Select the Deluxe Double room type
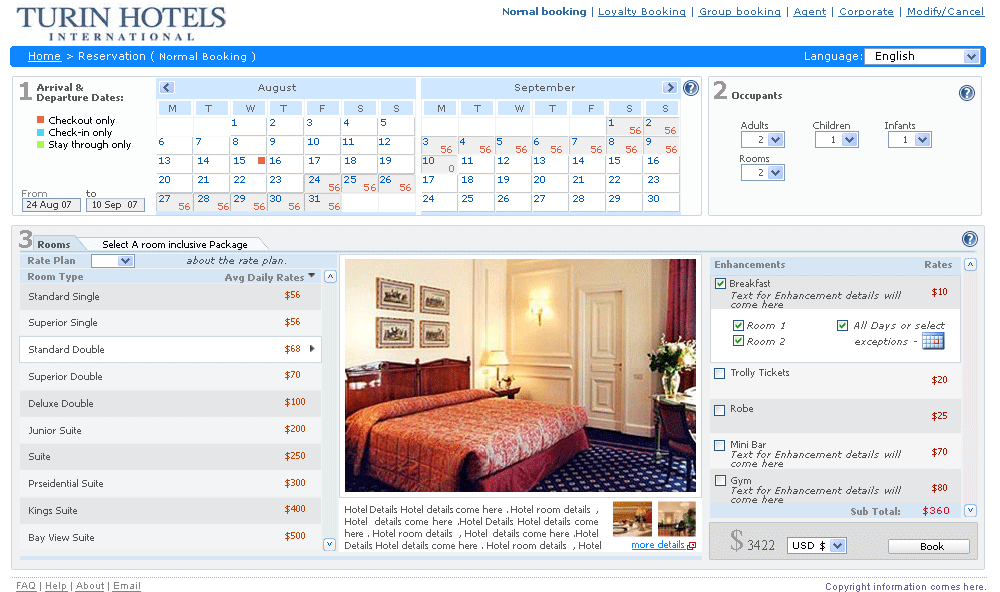1000x592 pixels. (x=61, y=404)
